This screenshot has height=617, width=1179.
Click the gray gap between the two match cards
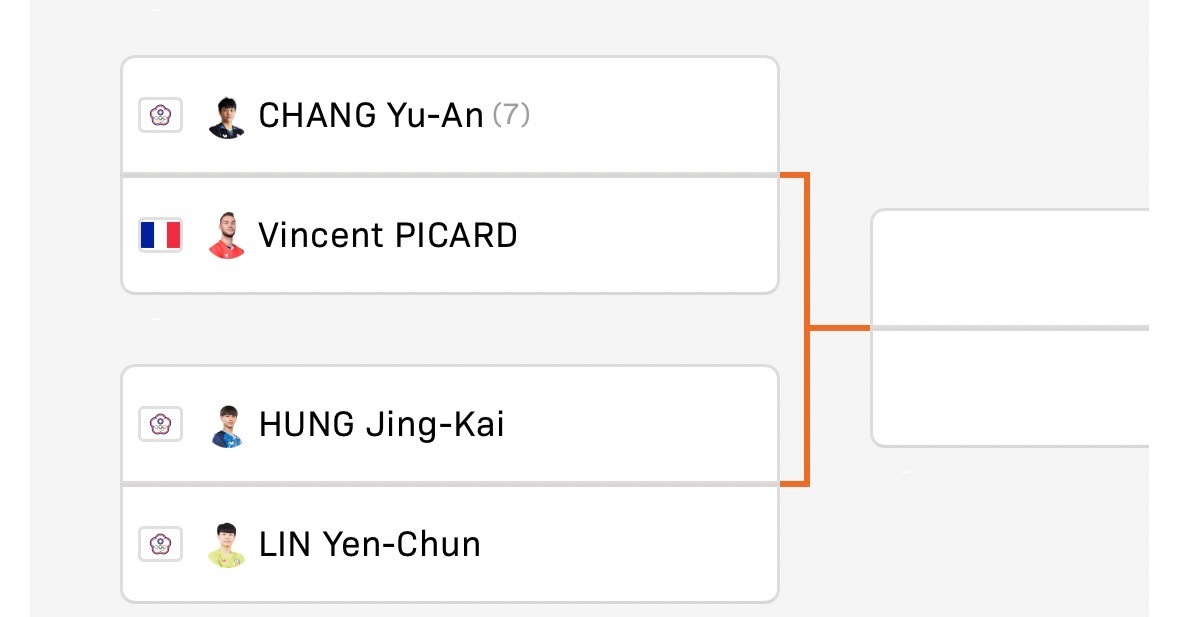coord(450,329)
